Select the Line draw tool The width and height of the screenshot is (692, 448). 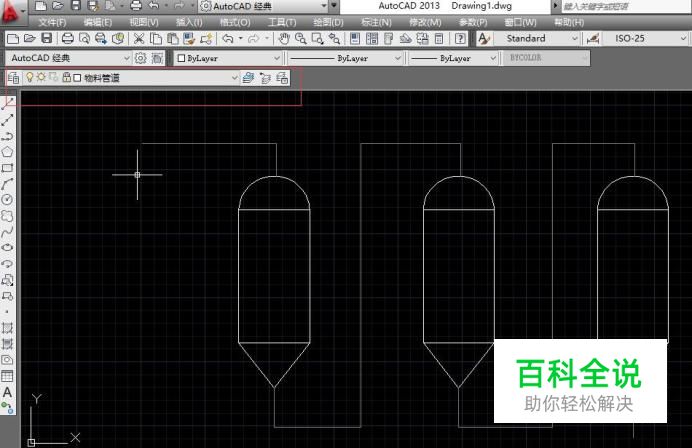click(x=8, y=103)
